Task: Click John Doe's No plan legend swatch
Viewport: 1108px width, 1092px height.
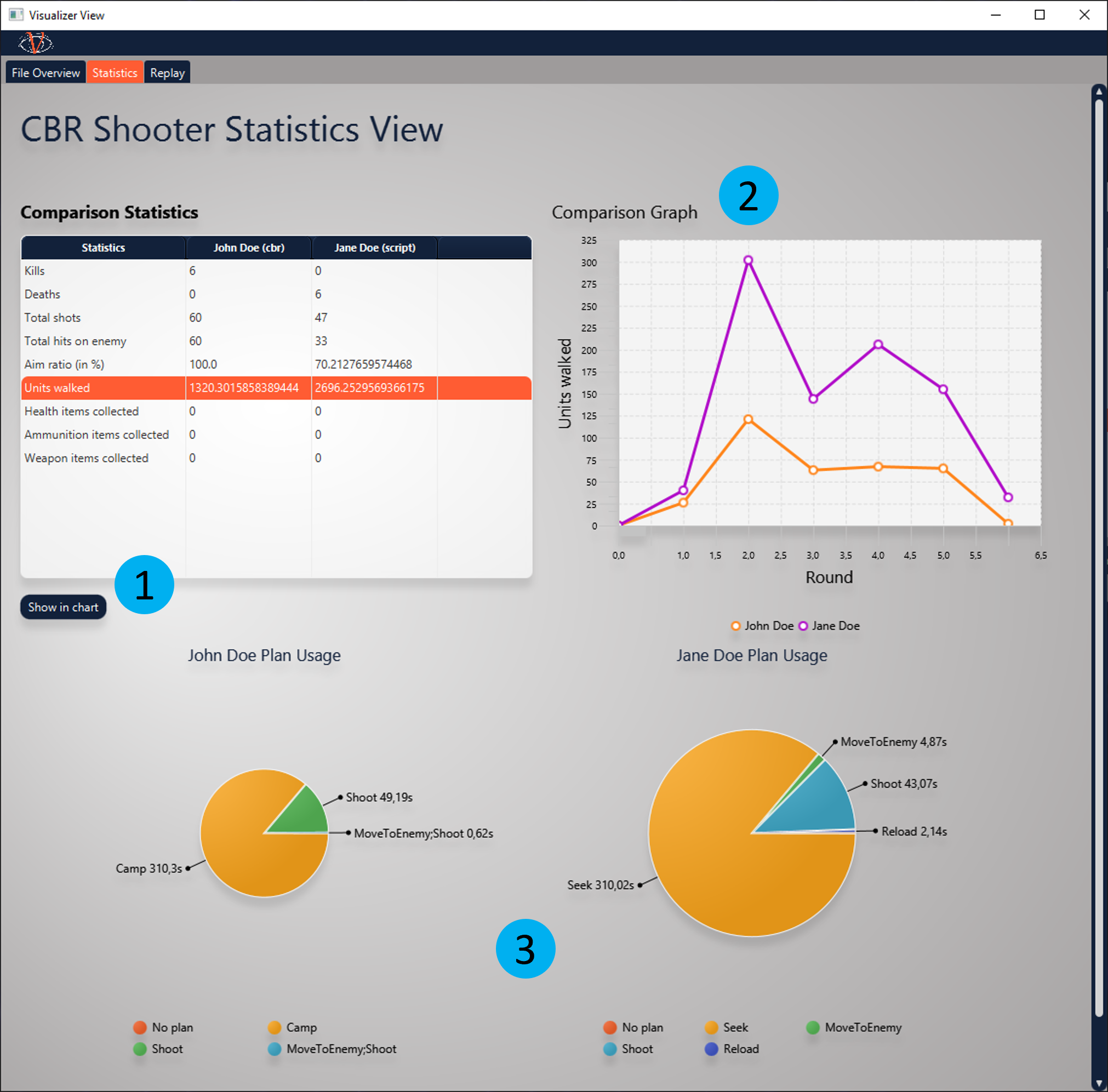Action: coord(140,1027)
